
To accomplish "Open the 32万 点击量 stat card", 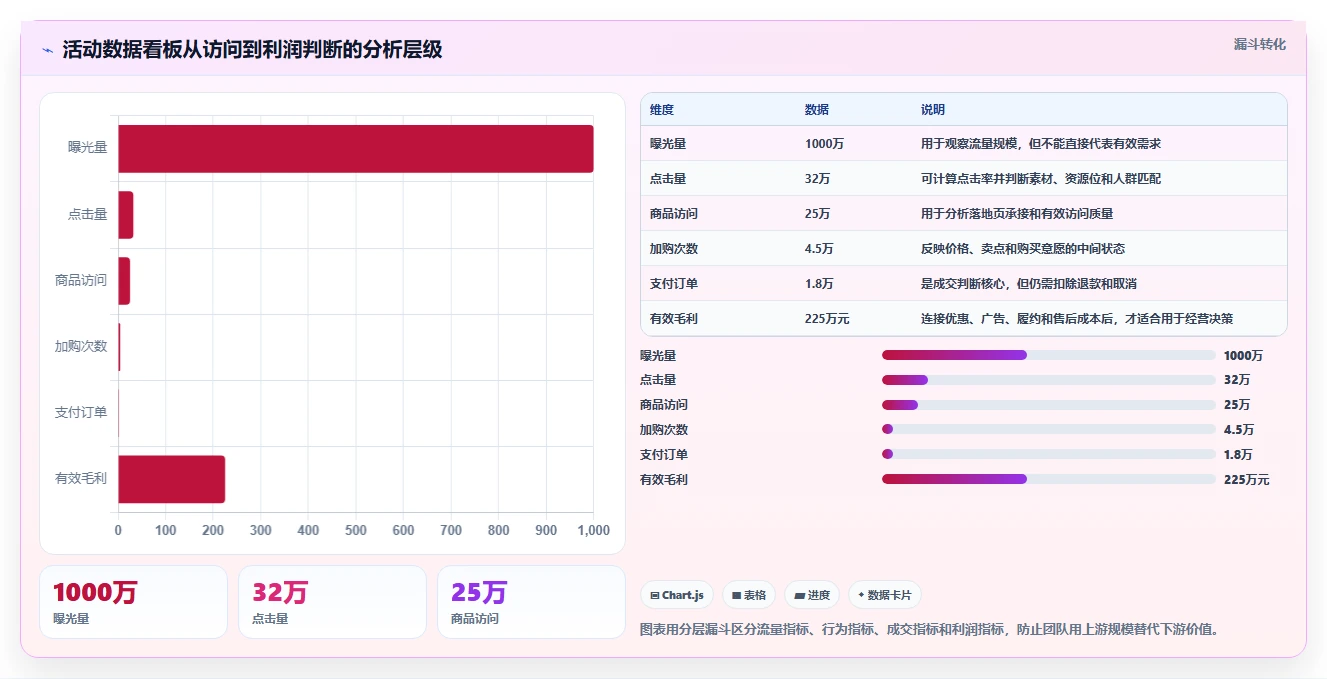I will (333, 602).
